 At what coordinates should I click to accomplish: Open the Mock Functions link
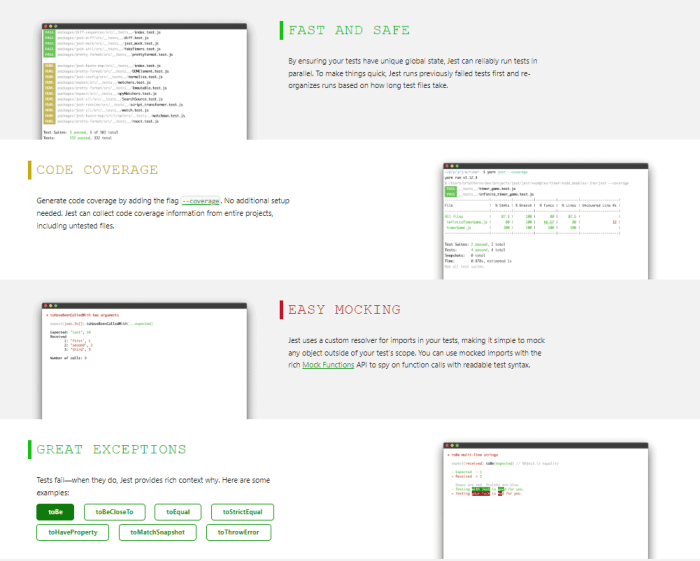[x=328, y=365]
